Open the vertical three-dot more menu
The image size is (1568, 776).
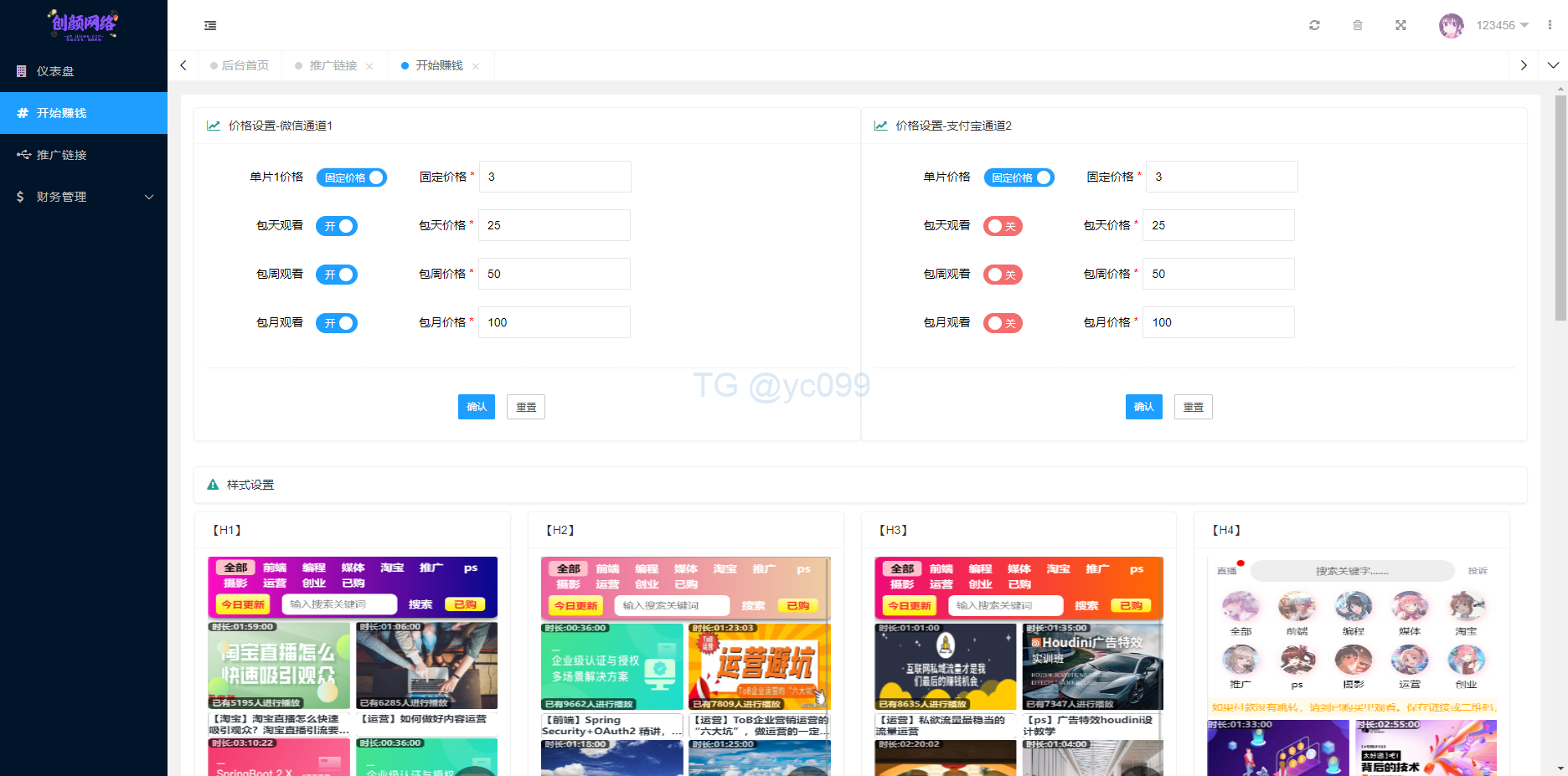coord(1550,25)
